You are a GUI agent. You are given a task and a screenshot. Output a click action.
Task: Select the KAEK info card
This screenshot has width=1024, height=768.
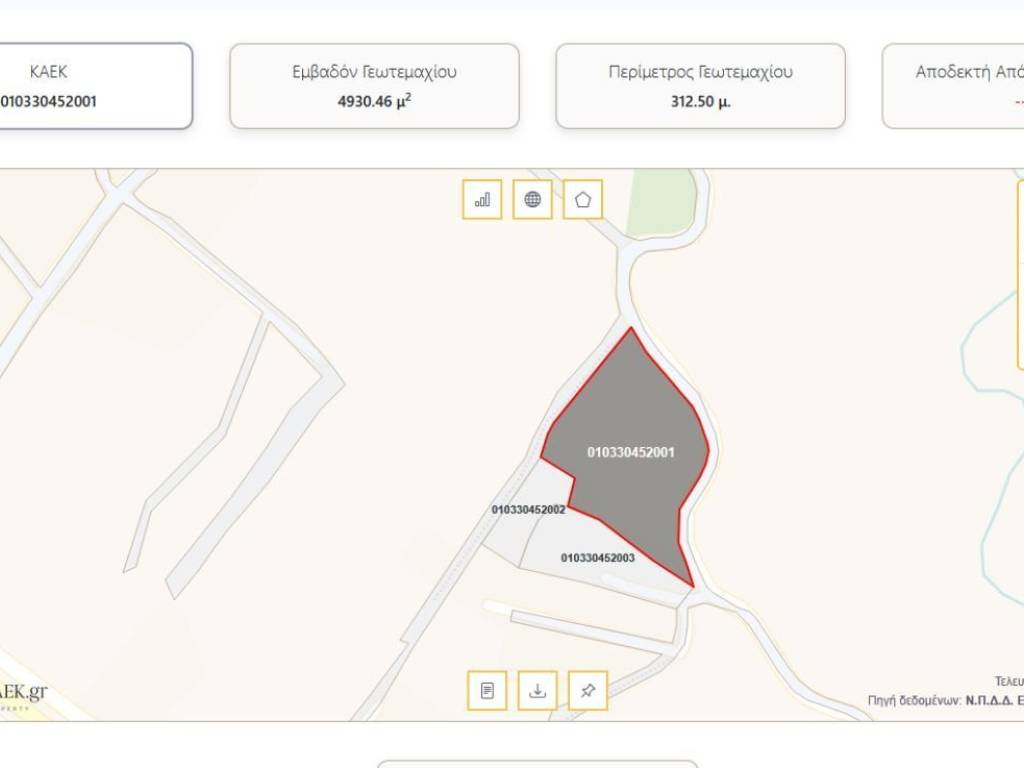[x=95, y=86]
